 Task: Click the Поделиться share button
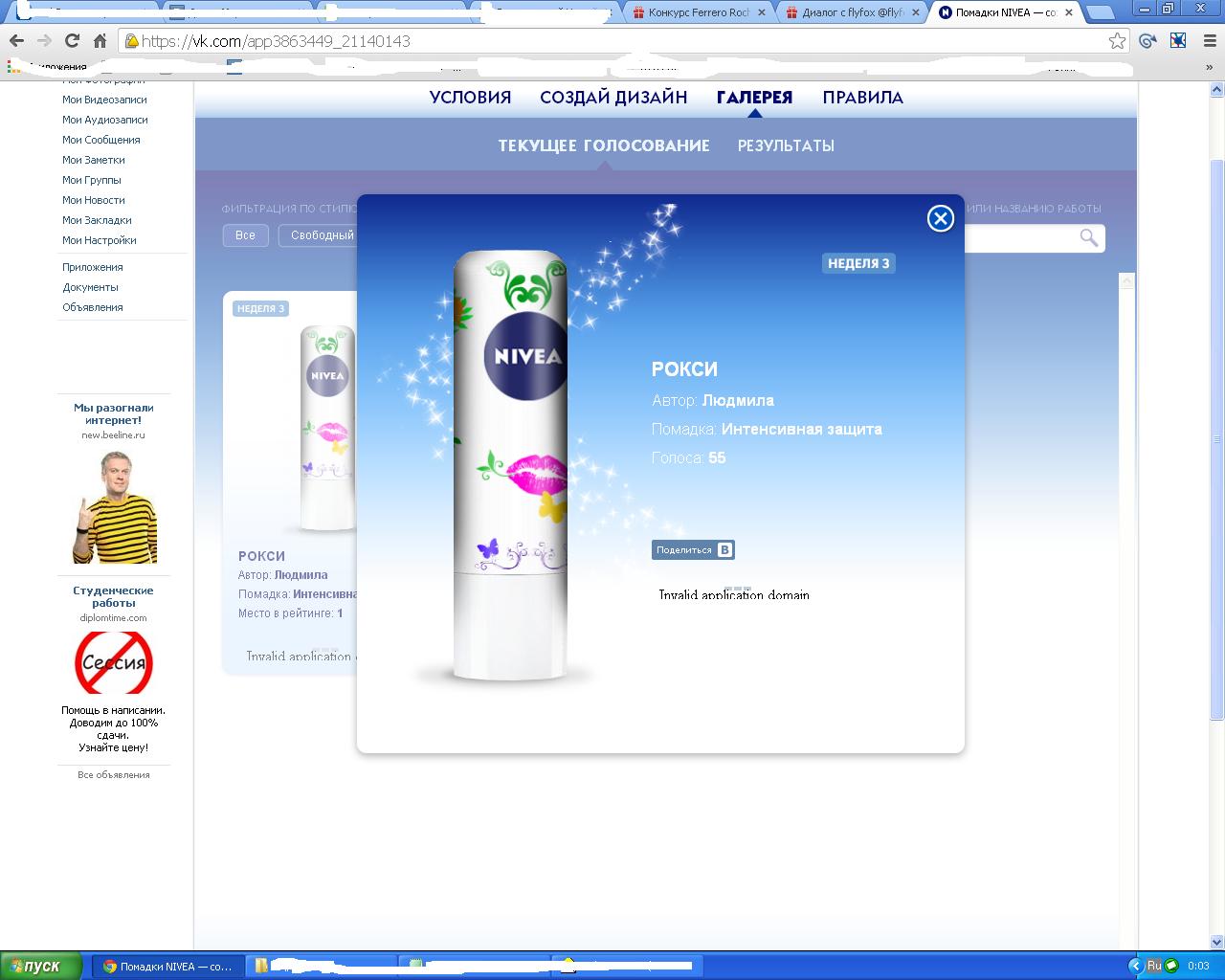point(693,549)
